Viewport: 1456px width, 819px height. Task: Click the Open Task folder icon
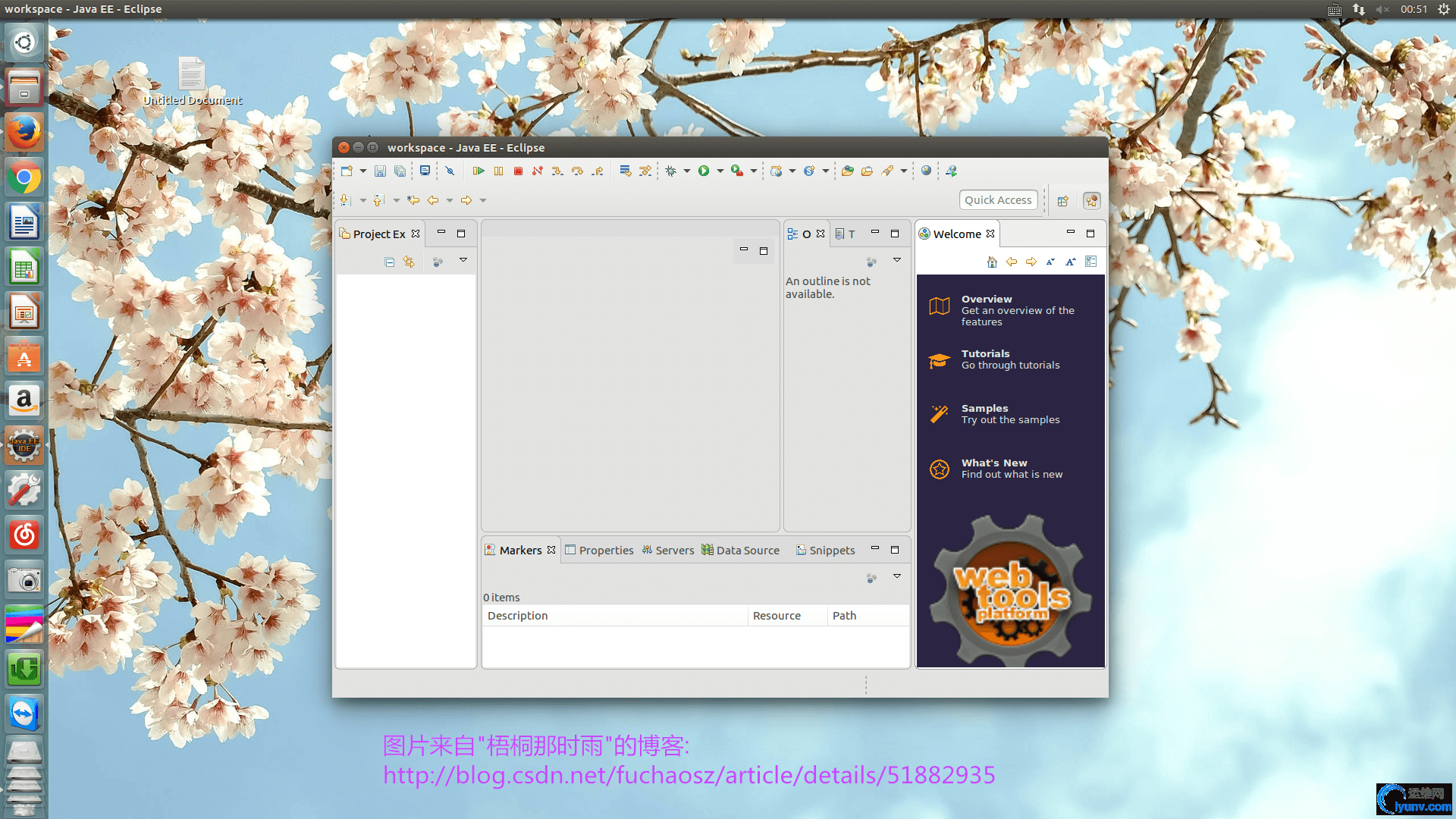point(867,171)
